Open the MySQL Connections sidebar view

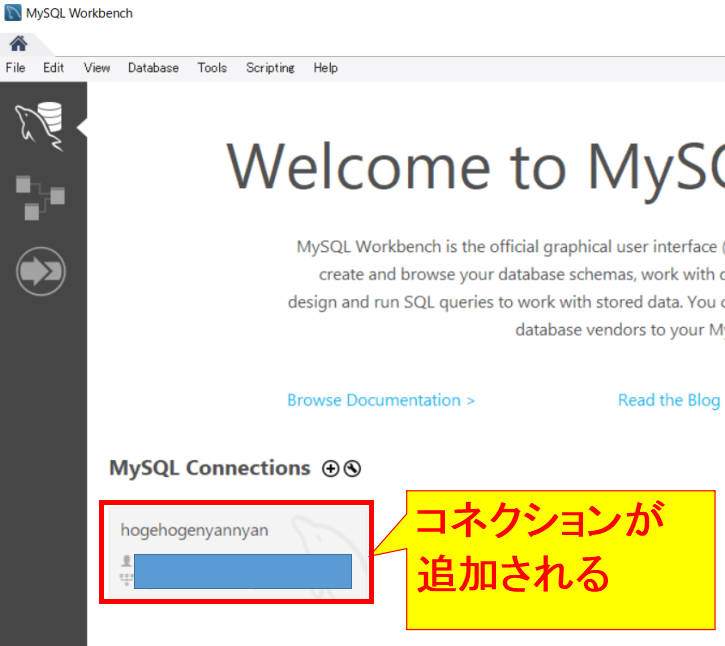[40, 125]
